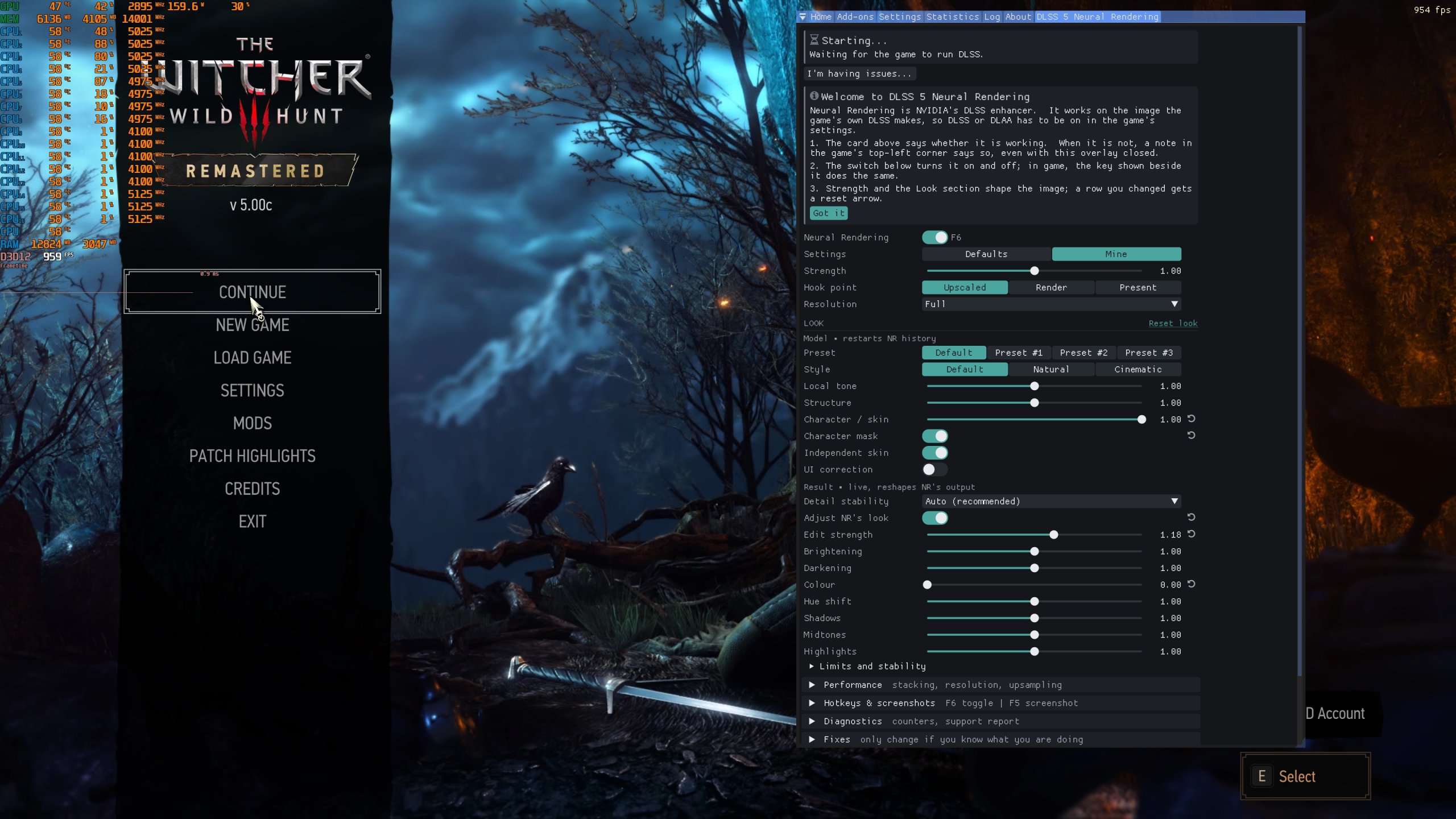Click the Edit strength slider handle

tap(1054, 535)
